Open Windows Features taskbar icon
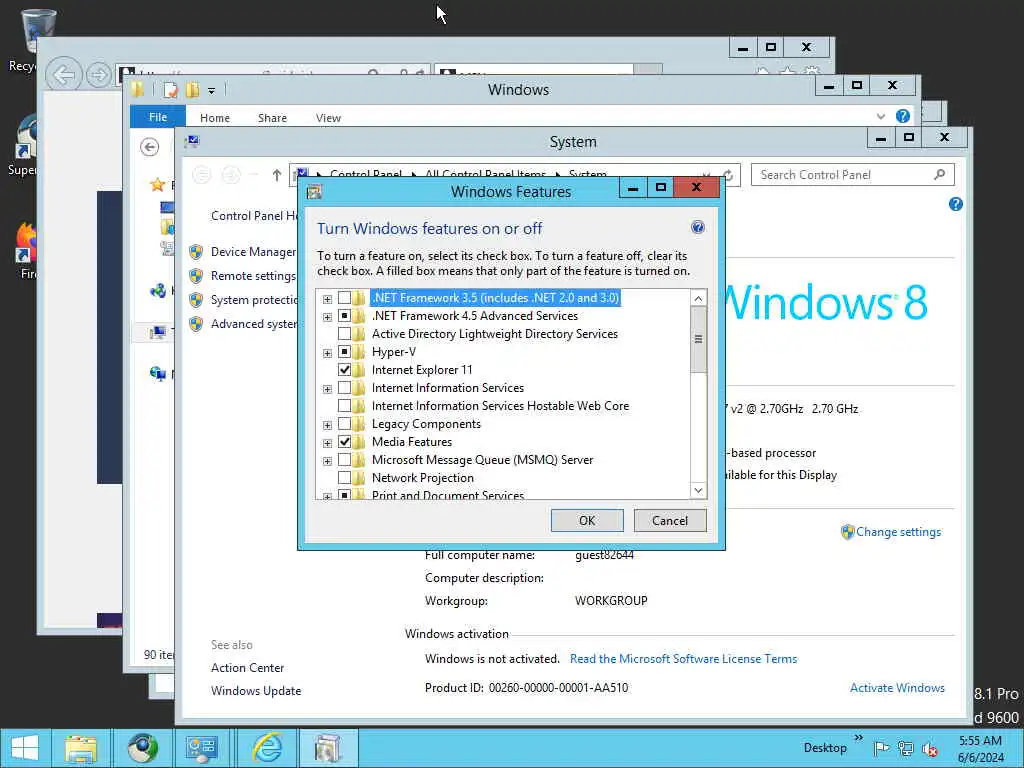Viewport: 1024px width, 768px height. click(328, 748)
